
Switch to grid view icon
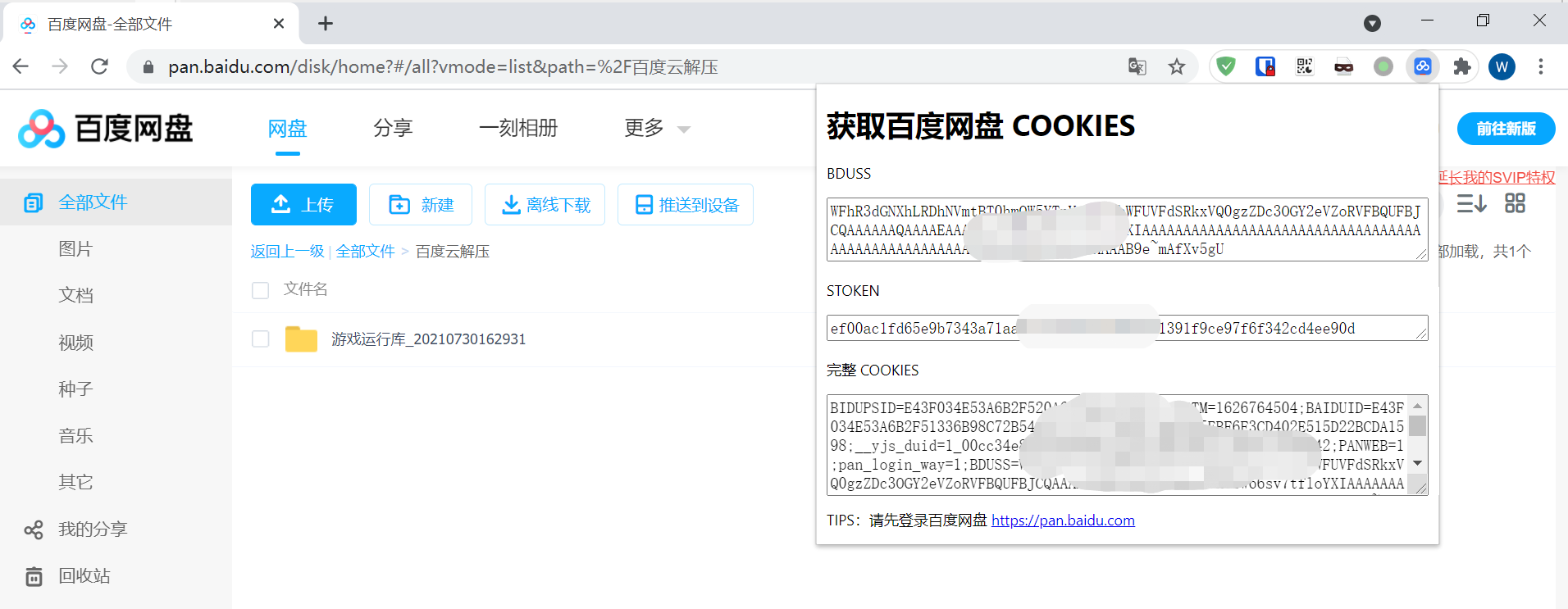pyautogui.click(x=1516, y=203)
